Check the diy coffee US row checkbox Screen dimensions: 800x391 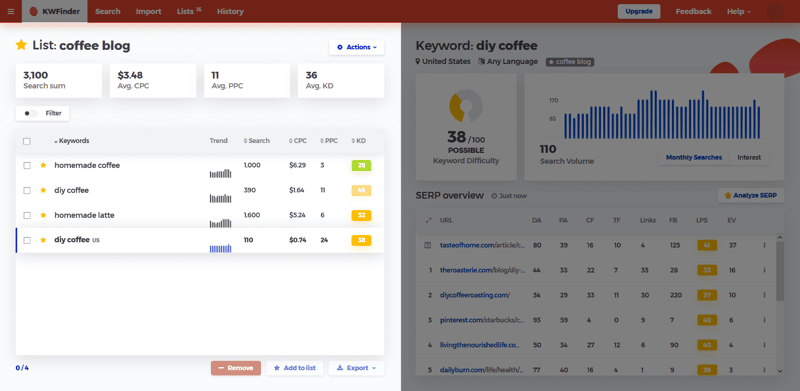[27, 240]
